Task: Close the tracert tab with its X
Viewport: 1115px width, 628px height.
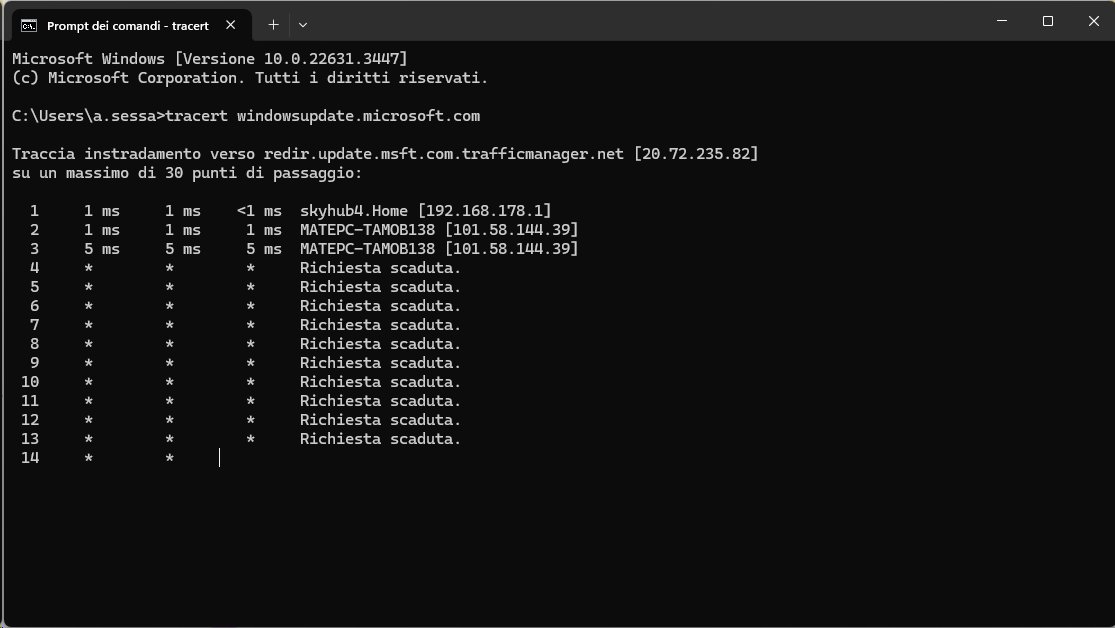Action: [230, 25]
